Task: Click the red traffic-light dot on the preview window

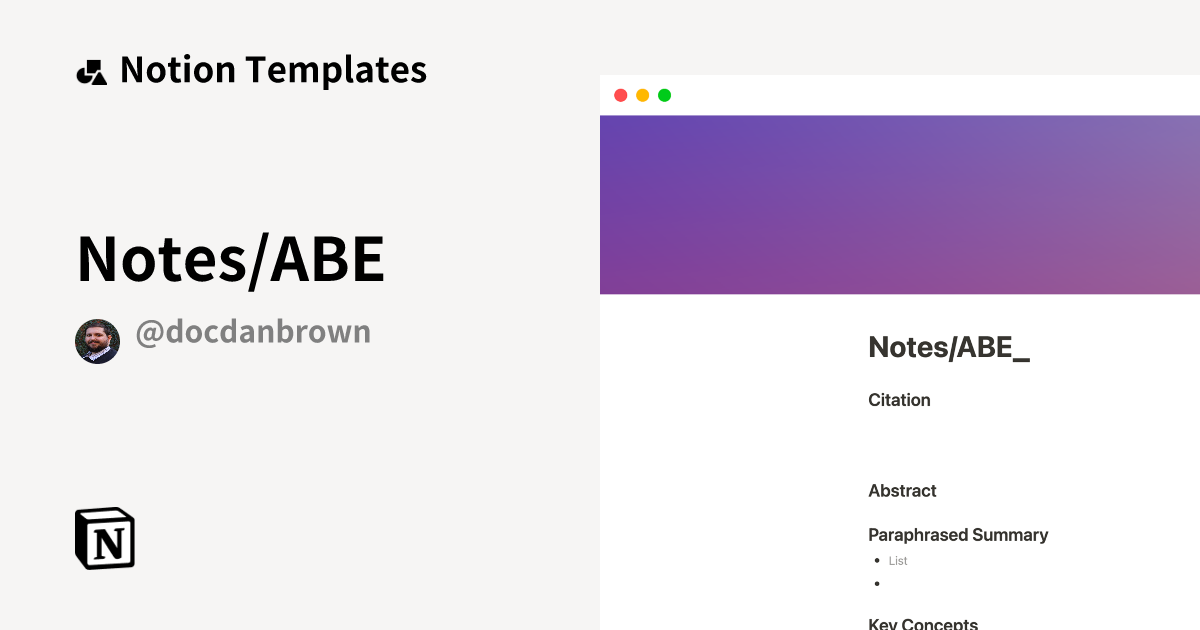Action: pyautogui.click(x=621, y=94)
